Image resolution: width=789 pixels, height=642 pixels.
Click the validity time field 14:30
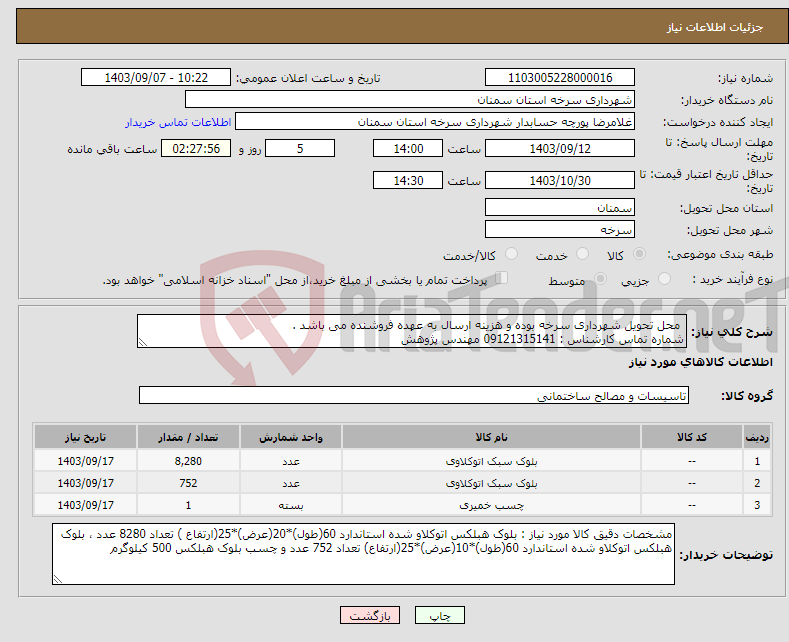point(408,180)
